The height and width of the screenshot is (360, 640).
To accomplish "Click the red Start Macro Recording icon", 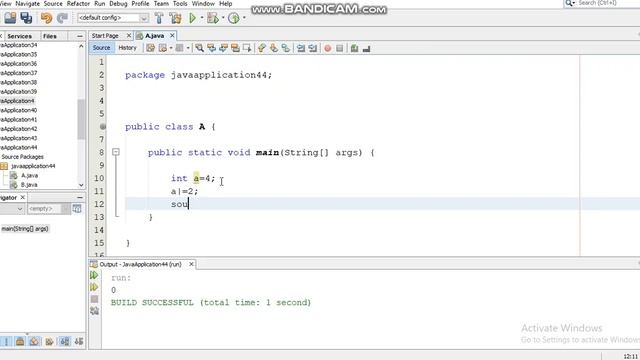I will click(327, 48).
